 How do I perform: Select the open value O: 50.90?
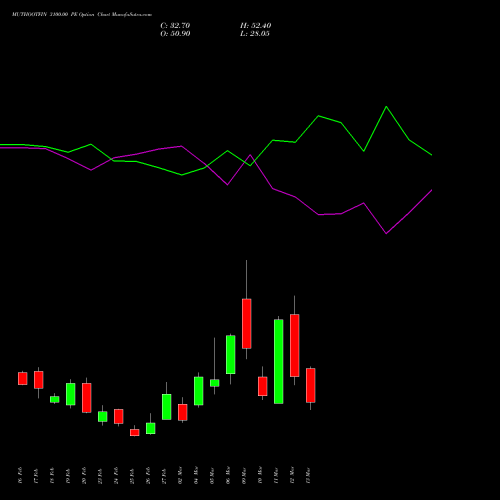click(175, 34)
